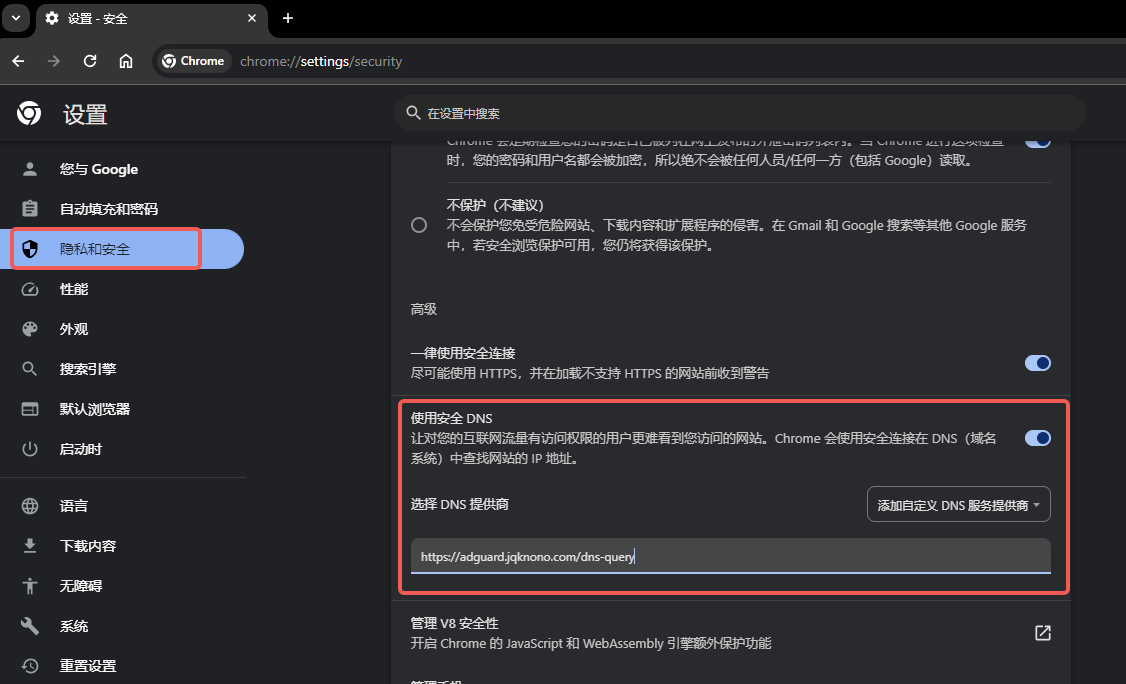The image size is (1126, 684).
Task: Click the 一律使用安全连接 title text
Action: pyautogui.click(x=463, y=353)
